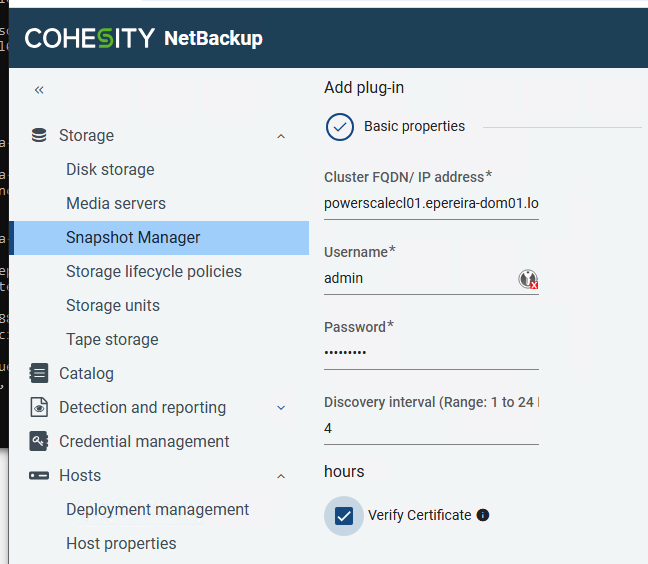Collapse the Hosts section chevron
This screenshot has width=648, height=564.
(281, 476)
